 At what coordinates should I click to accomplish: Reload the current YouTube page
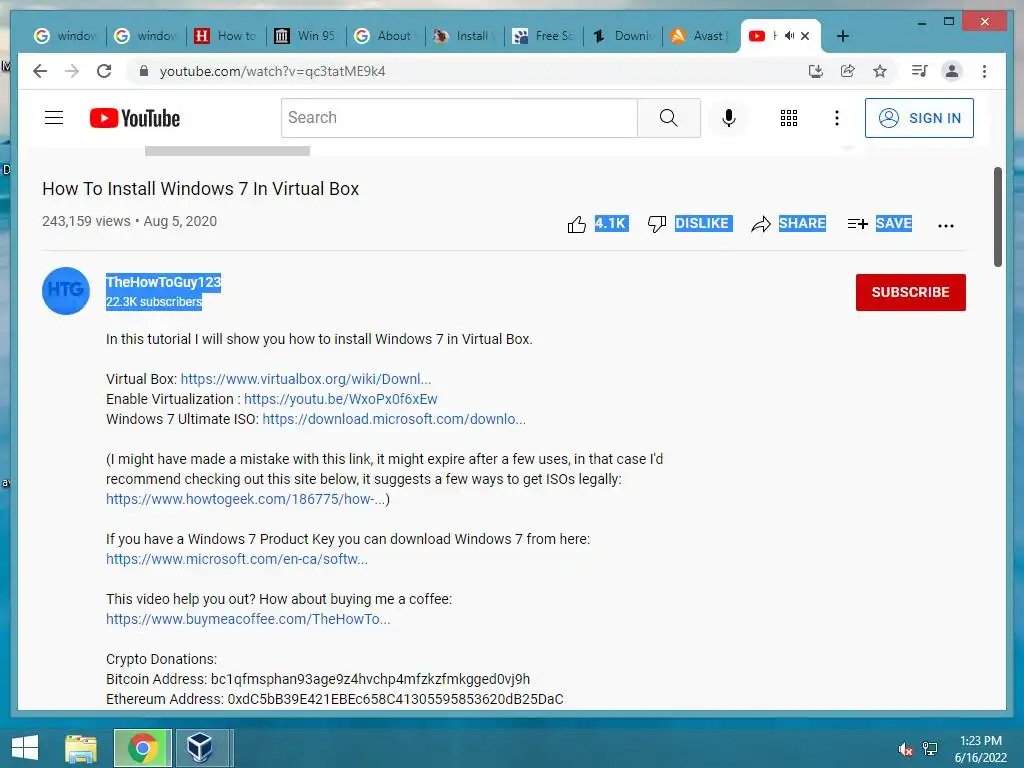(104, 71)
